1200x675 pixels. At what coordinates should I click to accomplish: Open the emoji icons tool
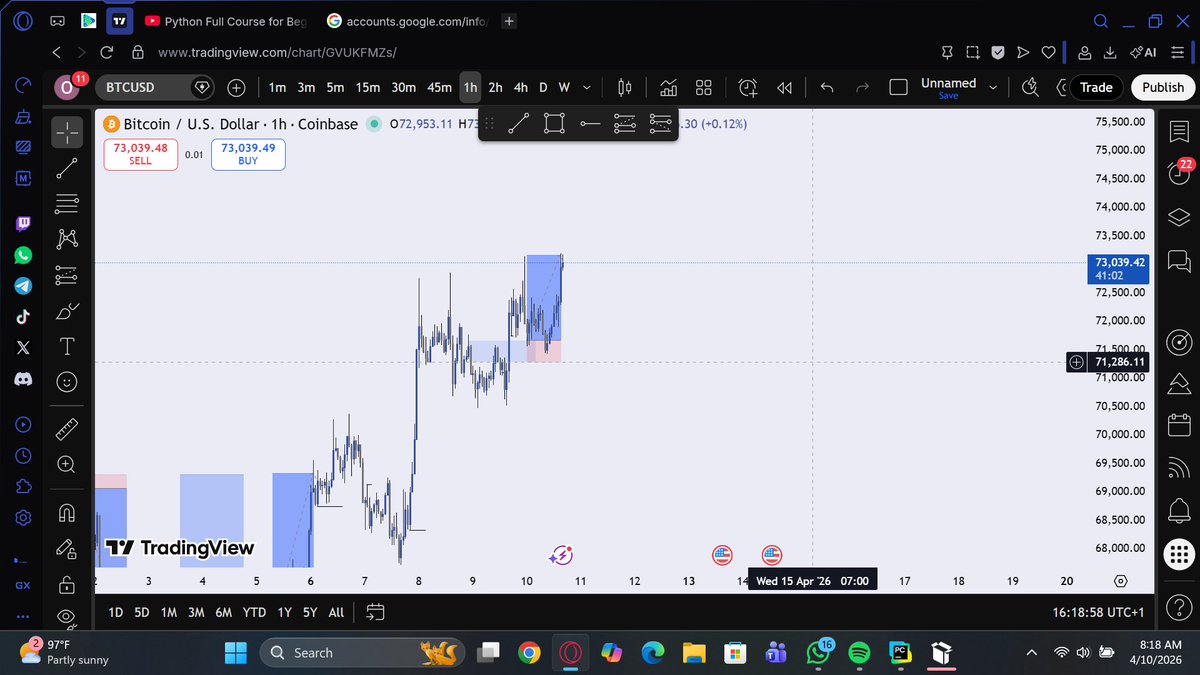(67, 382)
